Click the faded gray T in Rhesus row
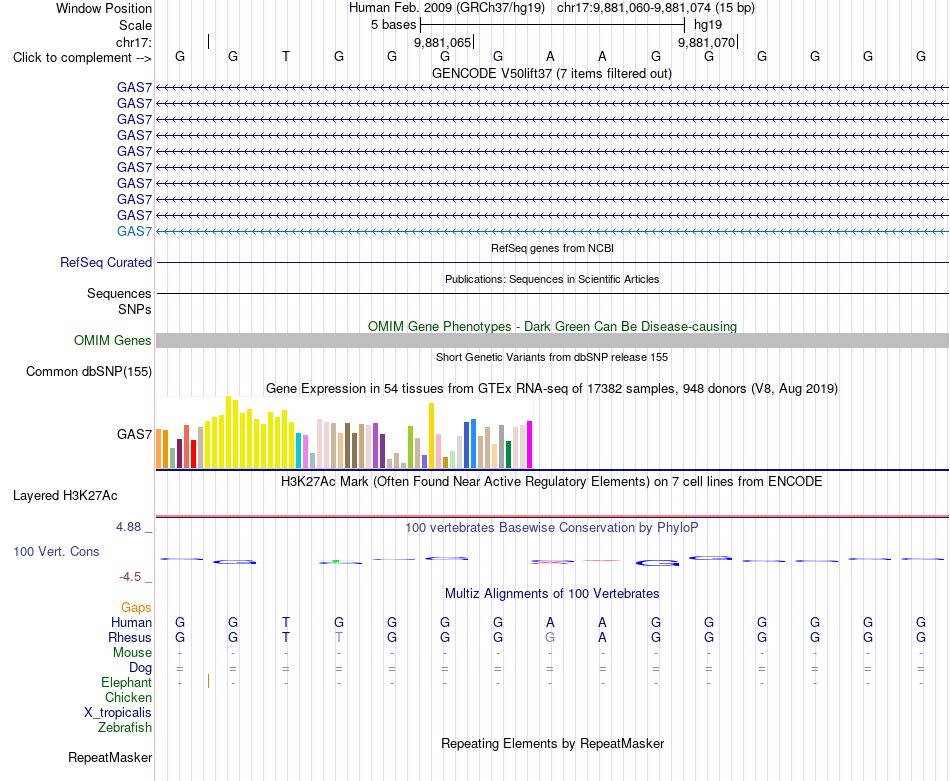 [339, 637]
